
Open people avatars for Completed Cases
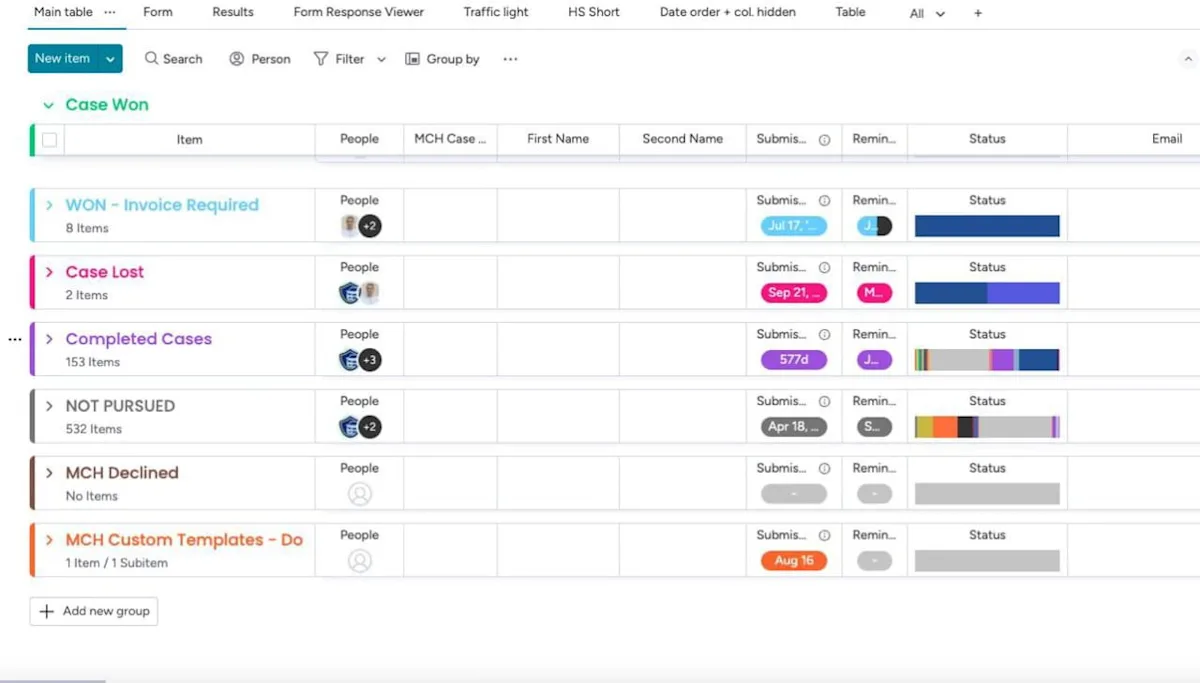[359, 360]
